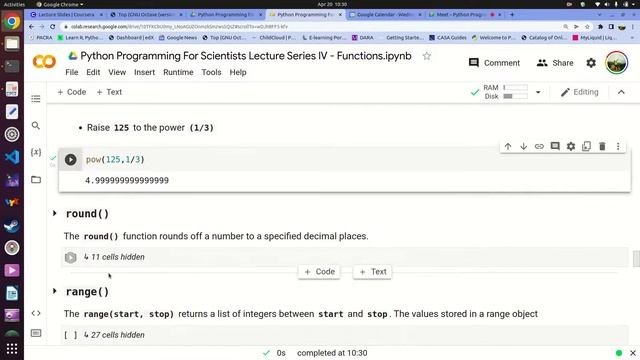Collapse the header with chevron up
640x360 pixels.
[621, 92]
